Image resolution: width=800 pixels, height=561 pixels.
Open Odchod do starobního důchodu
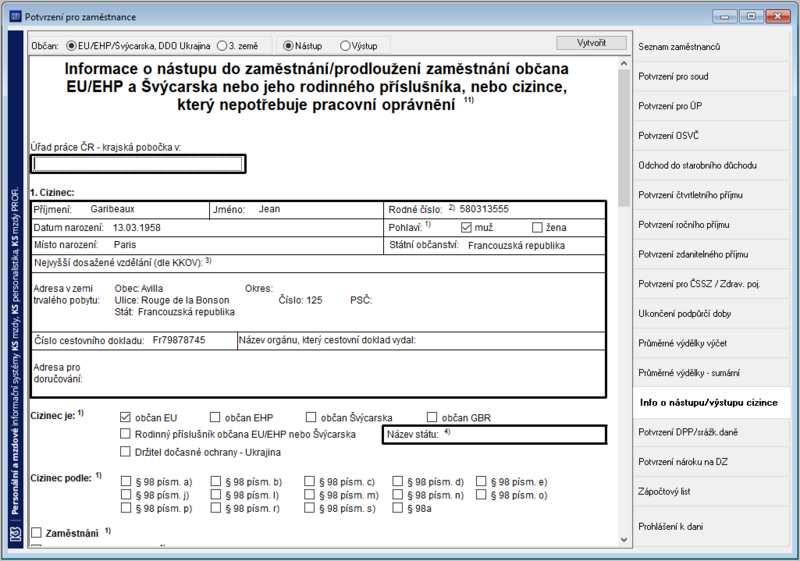coord(711,165)
